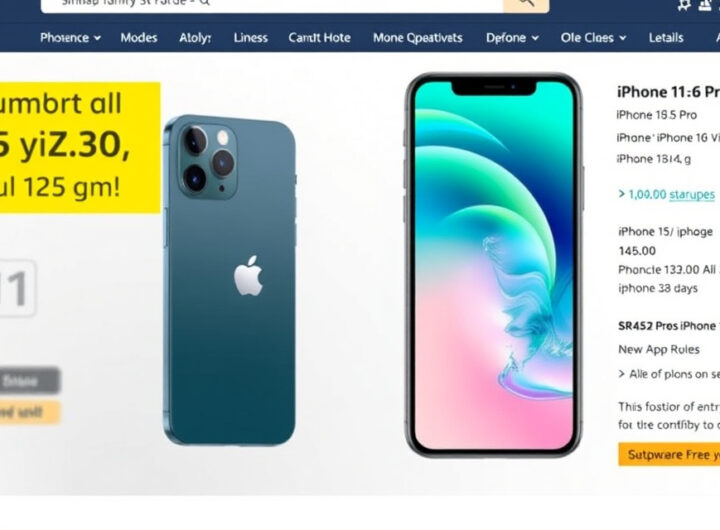This screenshot has height=530, width=720.
Task: Click the search input field
Action: (272, 4)
